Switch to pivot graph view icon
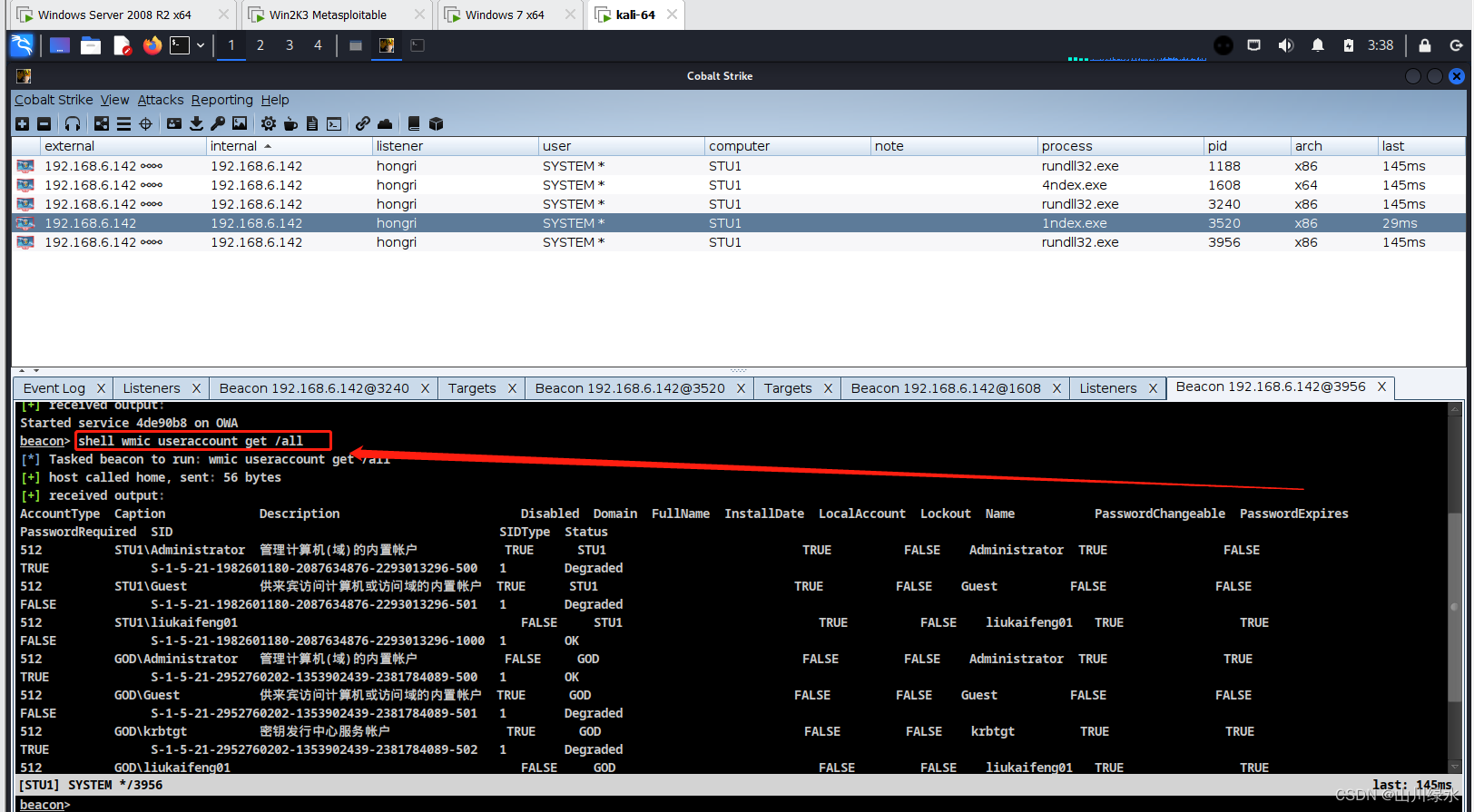This screenshot has width=1474, height=812. coord(102,123)
